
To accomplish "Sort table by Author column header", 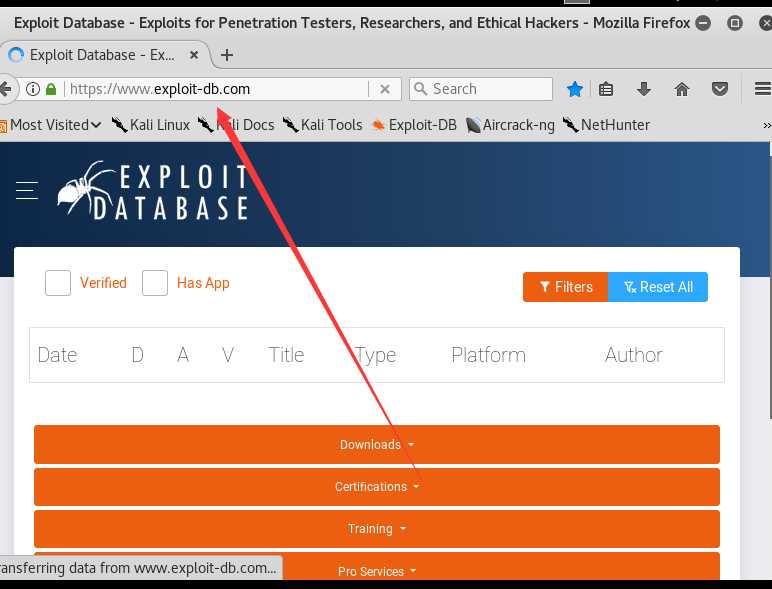I will pos(634,355).
